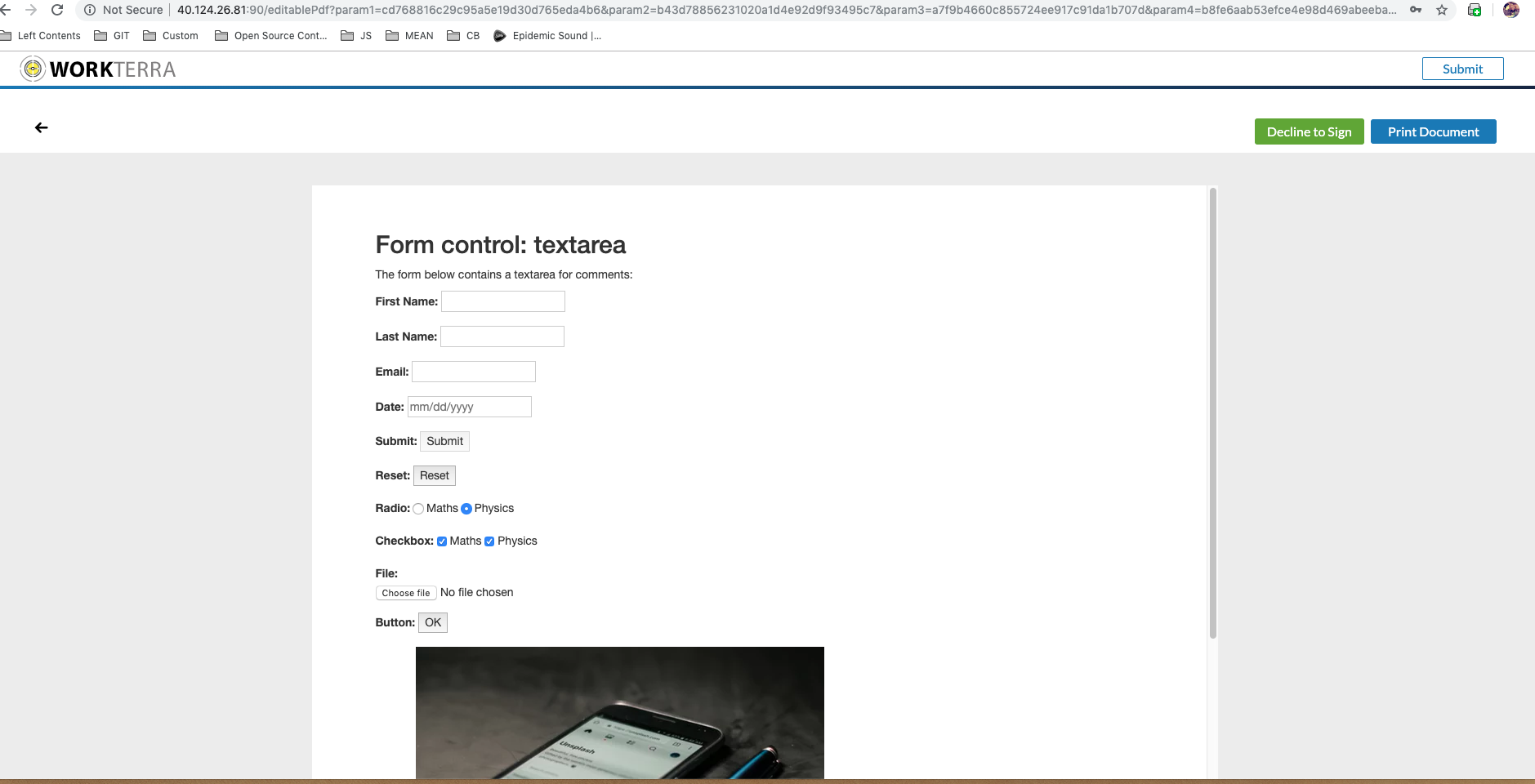Image resolution: width=1535 pixels, height=784 pixels.
Task: Open the Open Source Cont... bookmark folder
Action: click(270, 36)
